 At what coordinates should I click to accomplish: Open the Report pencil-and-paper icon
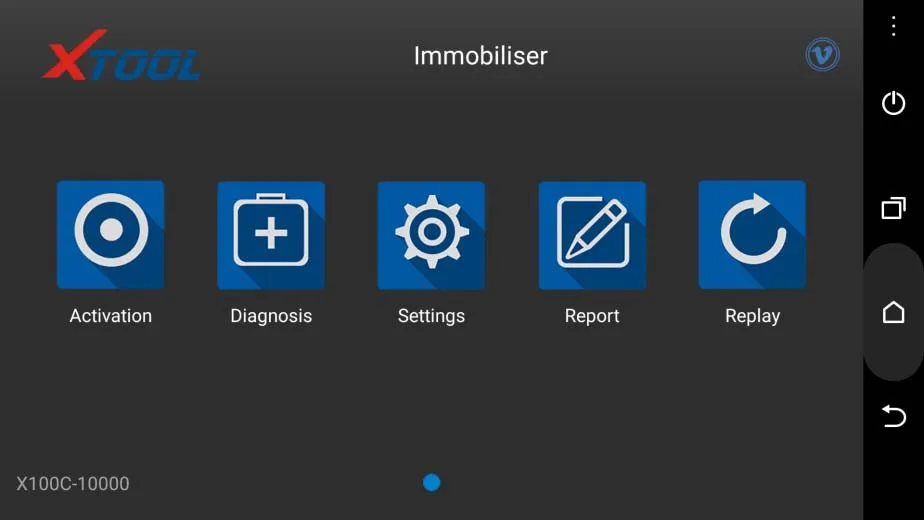(592, 235)
